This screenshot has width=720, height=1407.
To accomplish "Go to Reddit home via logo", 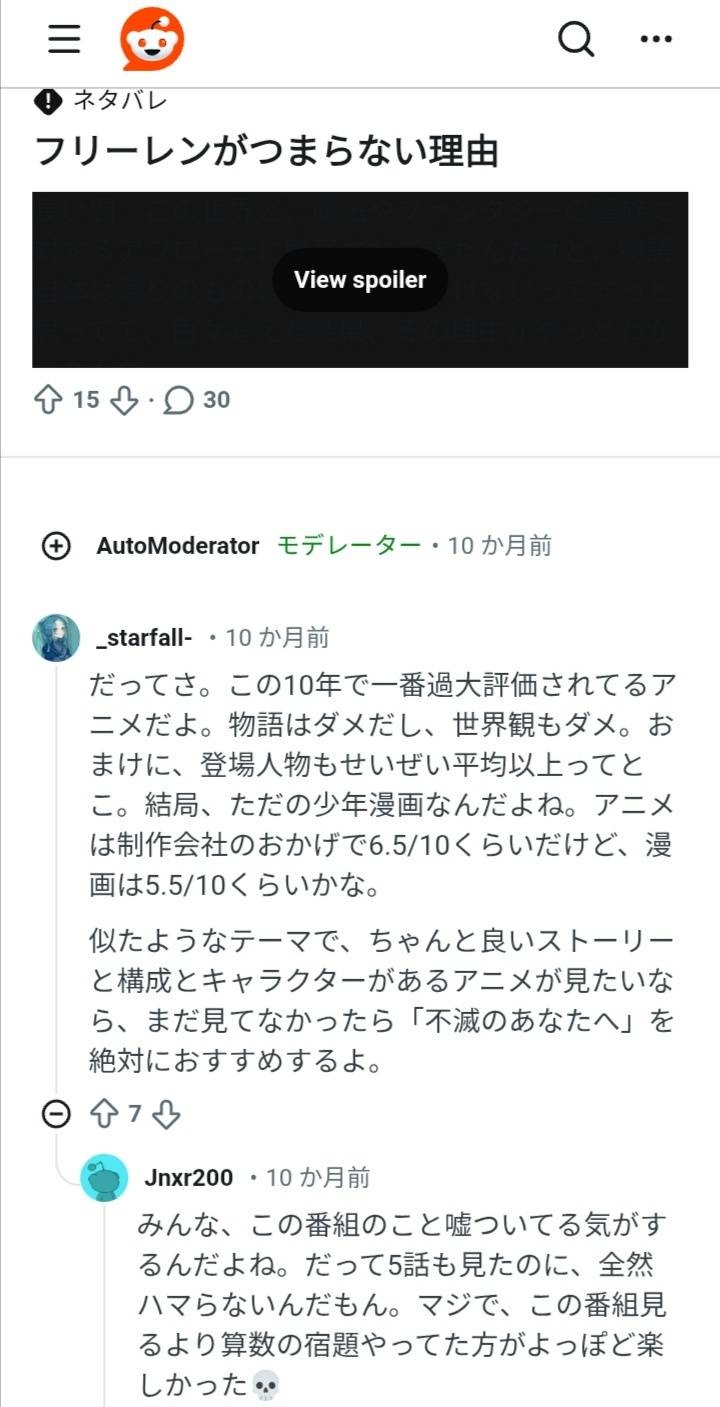I will [x=152, y=39].
